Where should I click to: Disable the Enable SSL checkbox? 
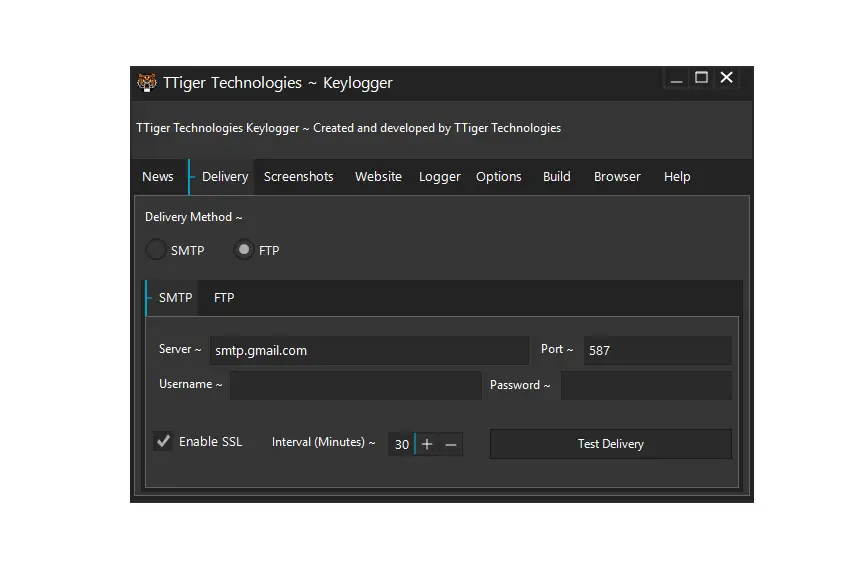(163, 440)
